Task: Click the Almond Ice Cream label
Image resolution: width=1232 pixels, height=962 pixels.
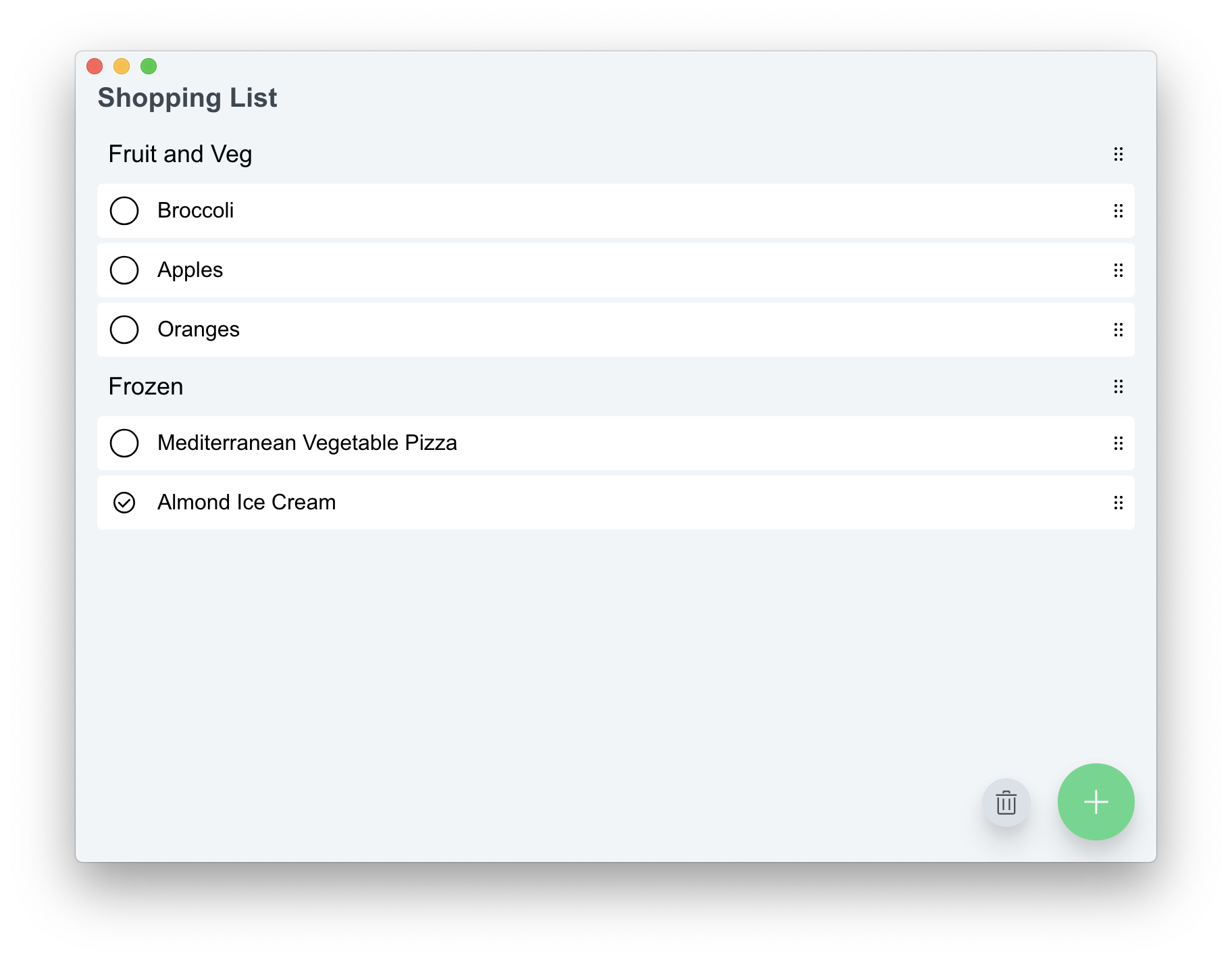Action: point(247,503)
